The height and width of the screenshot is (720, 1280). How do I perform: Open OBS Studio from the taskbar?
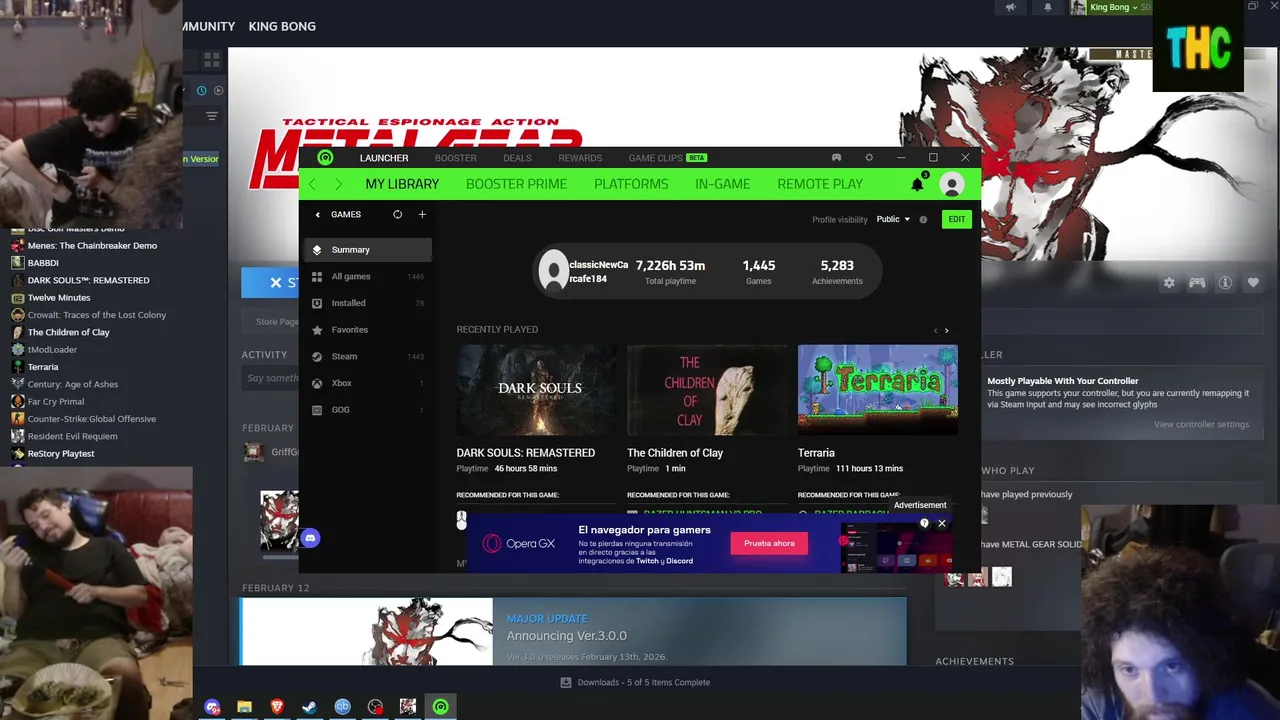tap(375, 707)
